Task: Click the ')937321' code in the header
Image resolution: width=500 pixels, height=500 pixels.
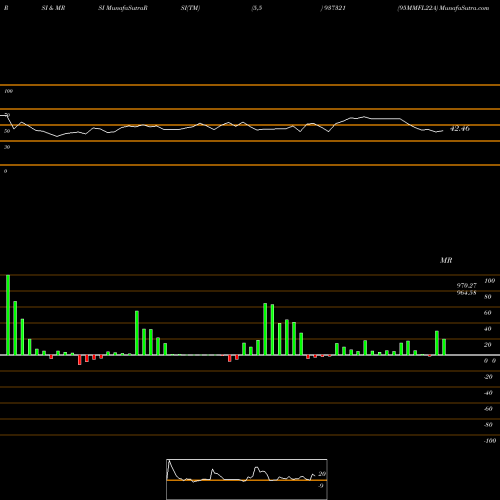Action: click(333, 8)
